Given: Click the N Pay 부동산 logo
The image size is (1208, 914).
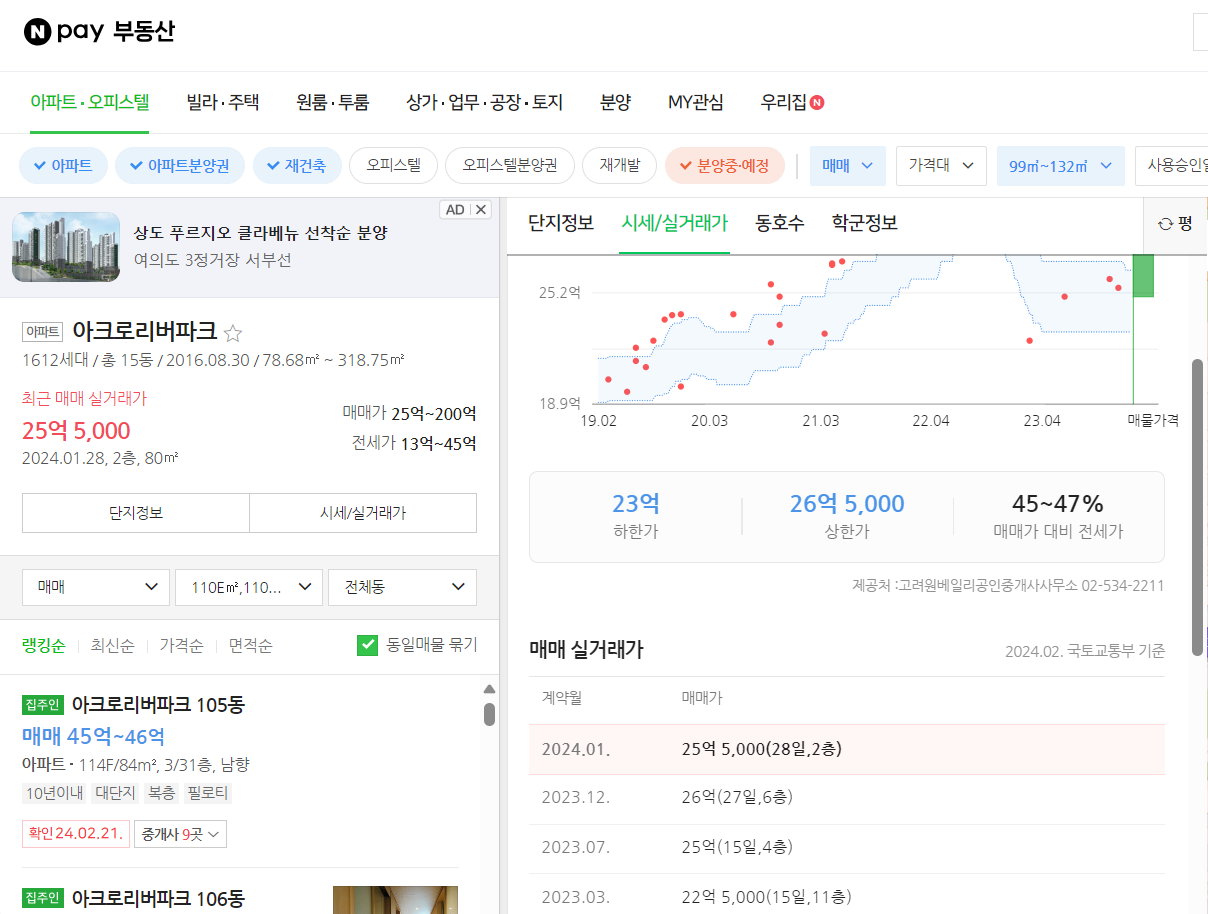Looking at the screenshot, I should click(x=94, y=31).
